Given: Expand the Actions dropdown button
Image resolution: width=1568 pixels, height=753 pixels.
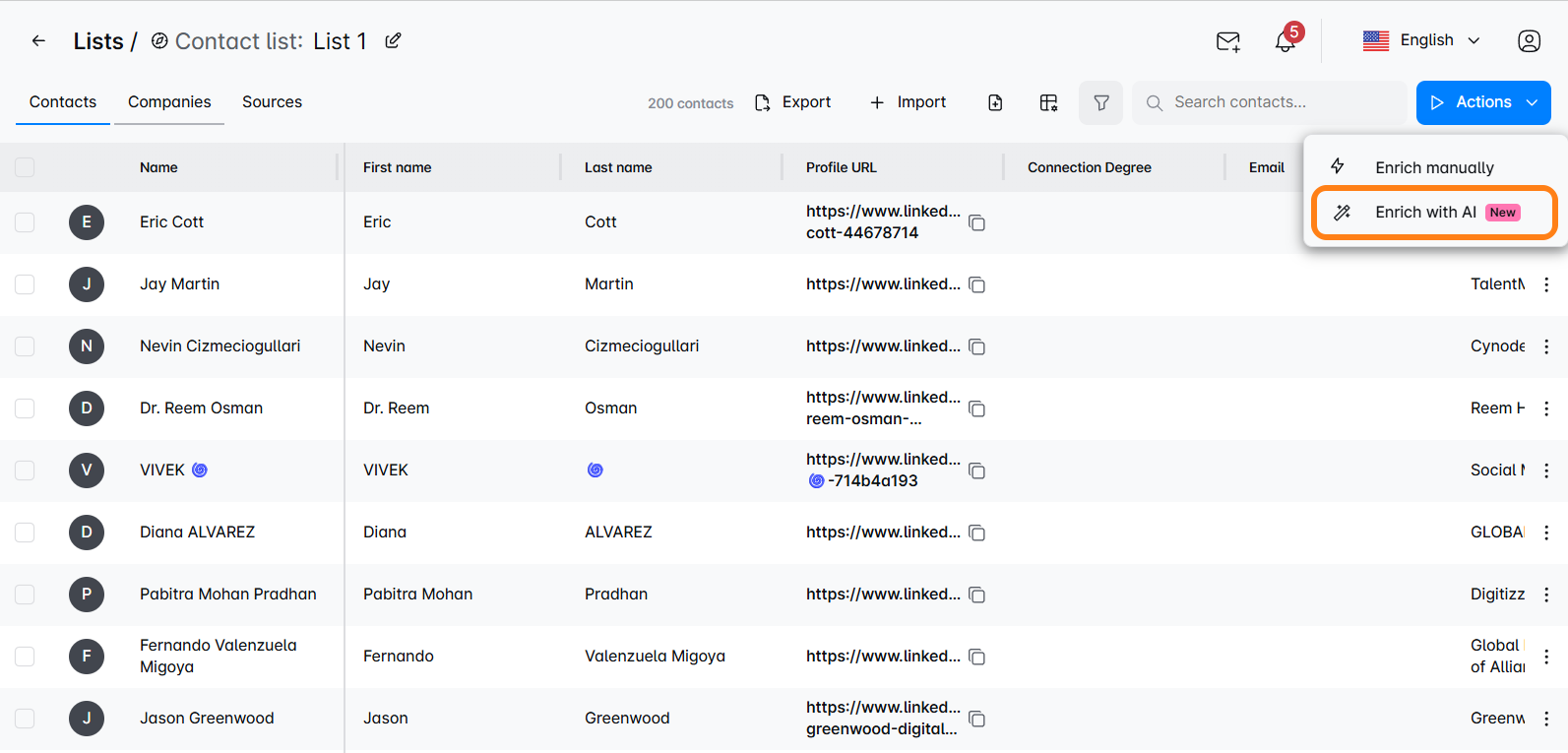Looking at the screenshot, I should (1483, 102).
